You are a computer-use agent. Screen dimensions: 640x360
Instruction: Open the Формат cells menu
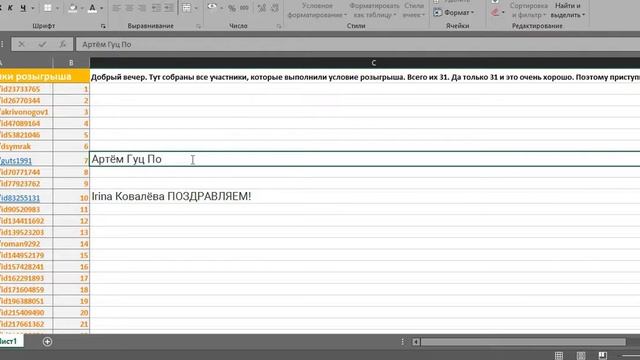tap(454, 13)
